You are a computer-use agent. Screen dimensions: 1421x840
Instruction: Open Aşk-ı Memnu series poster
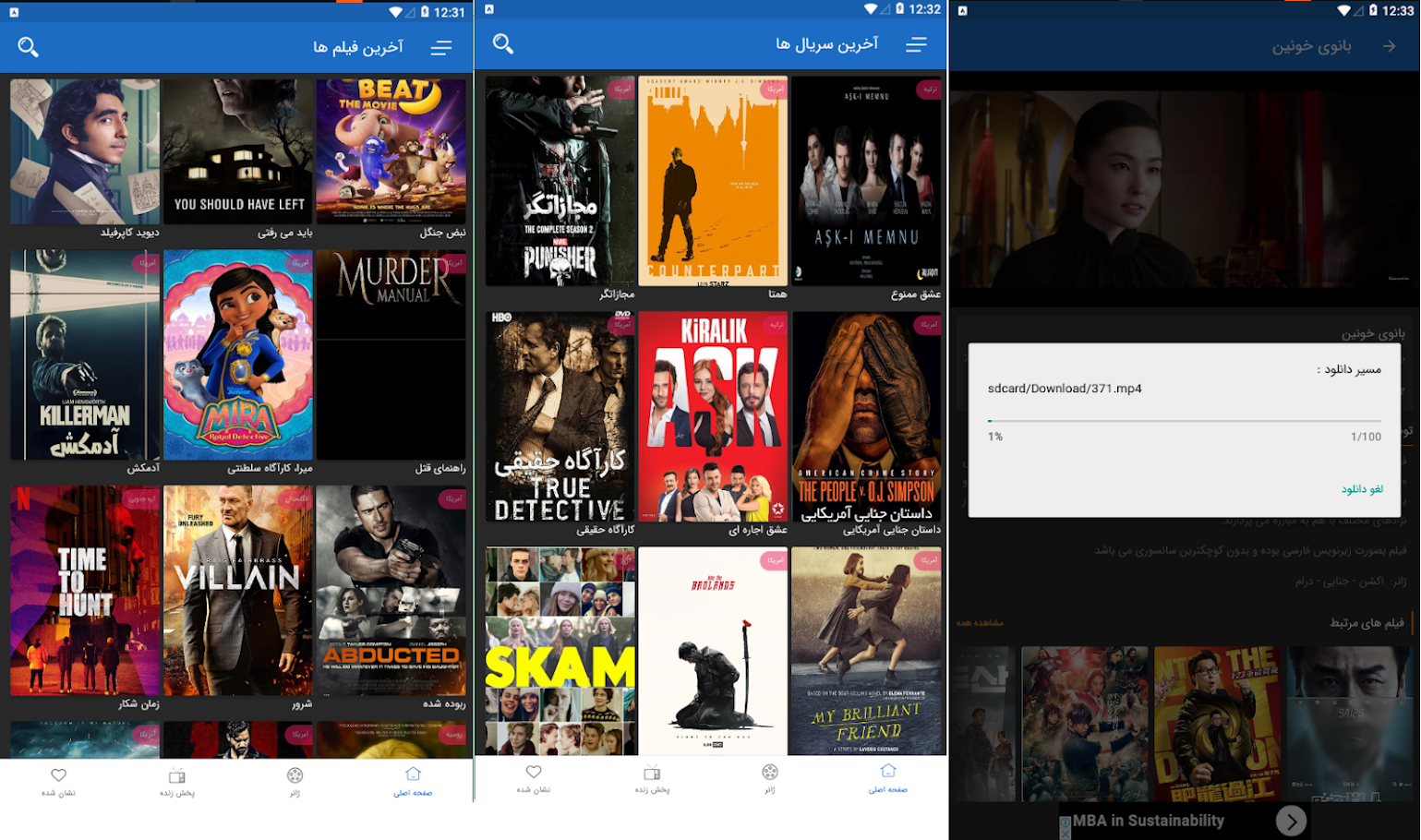tap(866, 181)
